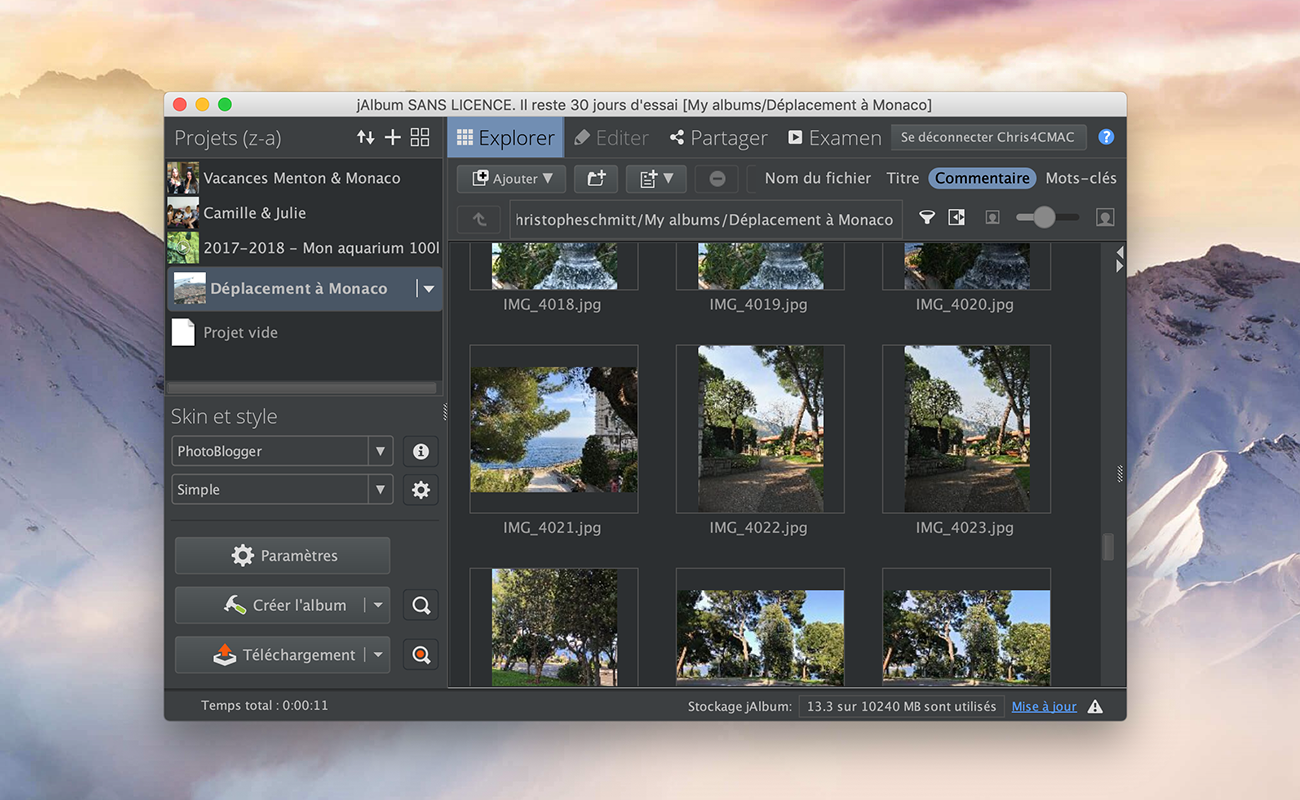Toggle Nom du fichier caption display
The height and width of the screenshot is (800, 1300).
[x=817, y=179]
